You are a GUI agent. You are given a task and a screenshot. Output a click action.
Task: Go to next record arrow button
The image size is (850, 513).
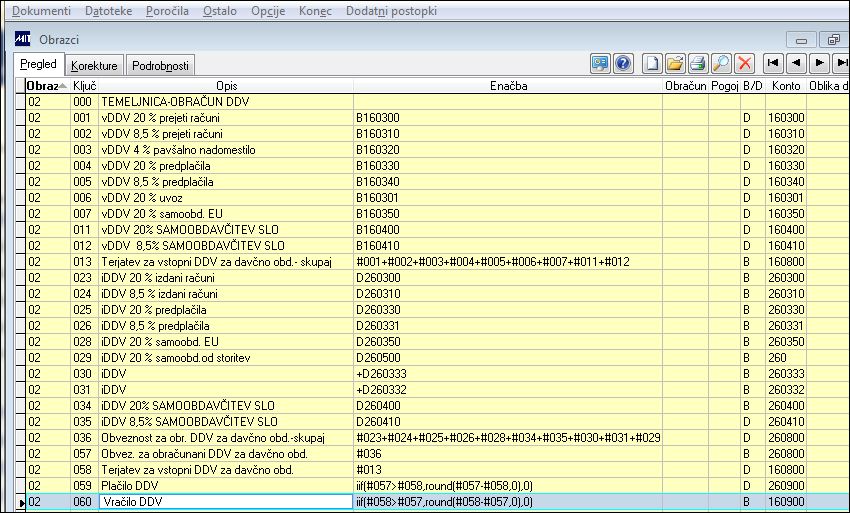[819, 63]
